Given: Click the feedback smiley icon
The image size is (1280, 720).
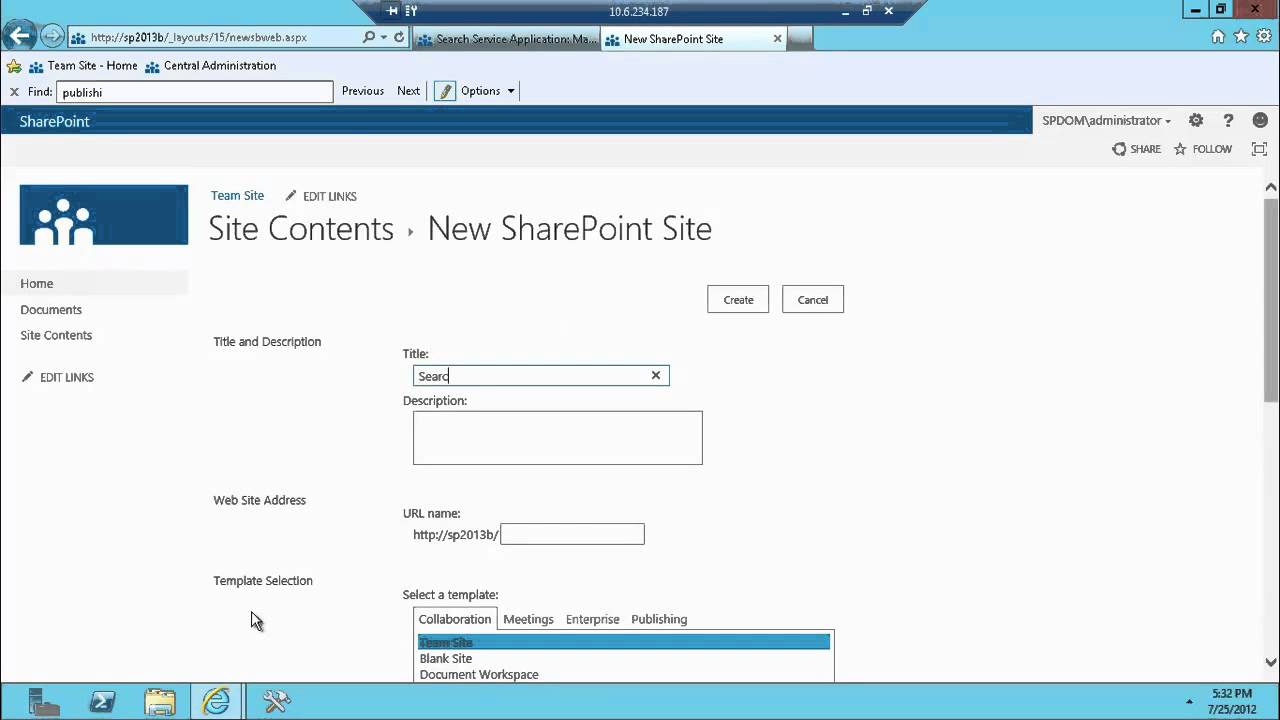Looking at the screenshot, I should (x=1260, y=120).
